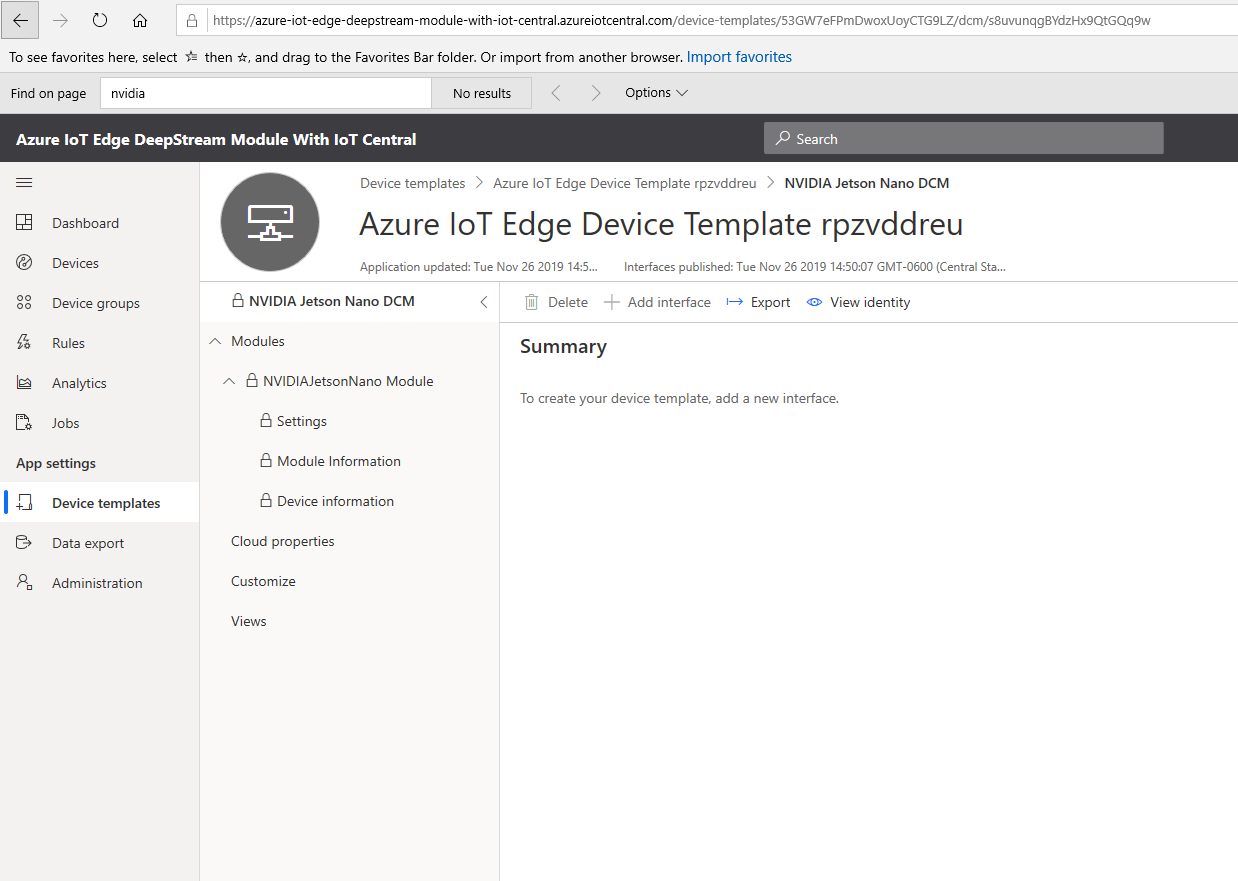Go to next find result arrow
This screenshot has width=1238, height=881.
click(x=596, y=93)
